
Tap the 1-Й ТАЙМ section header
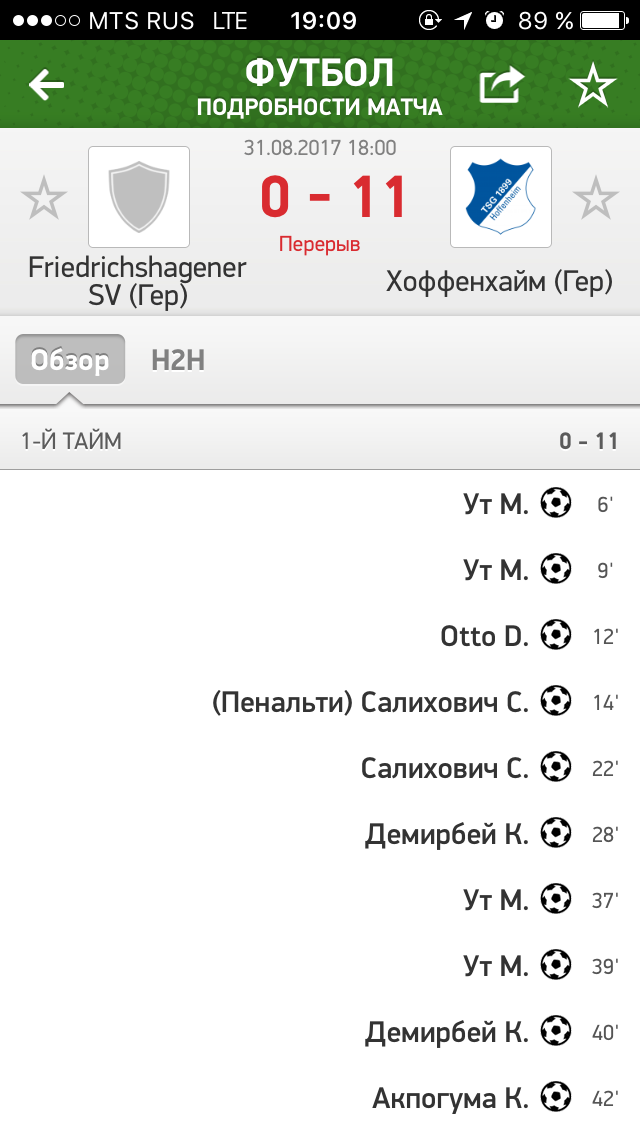tap(72, 441)
